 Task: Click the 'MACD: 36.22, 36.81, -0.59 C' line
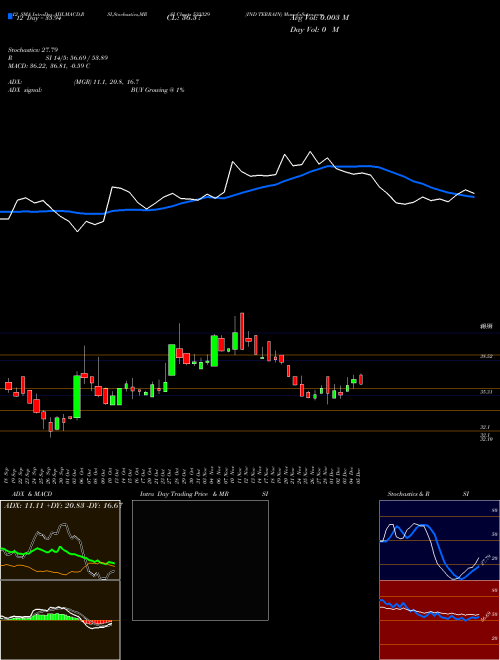[49, 66]
